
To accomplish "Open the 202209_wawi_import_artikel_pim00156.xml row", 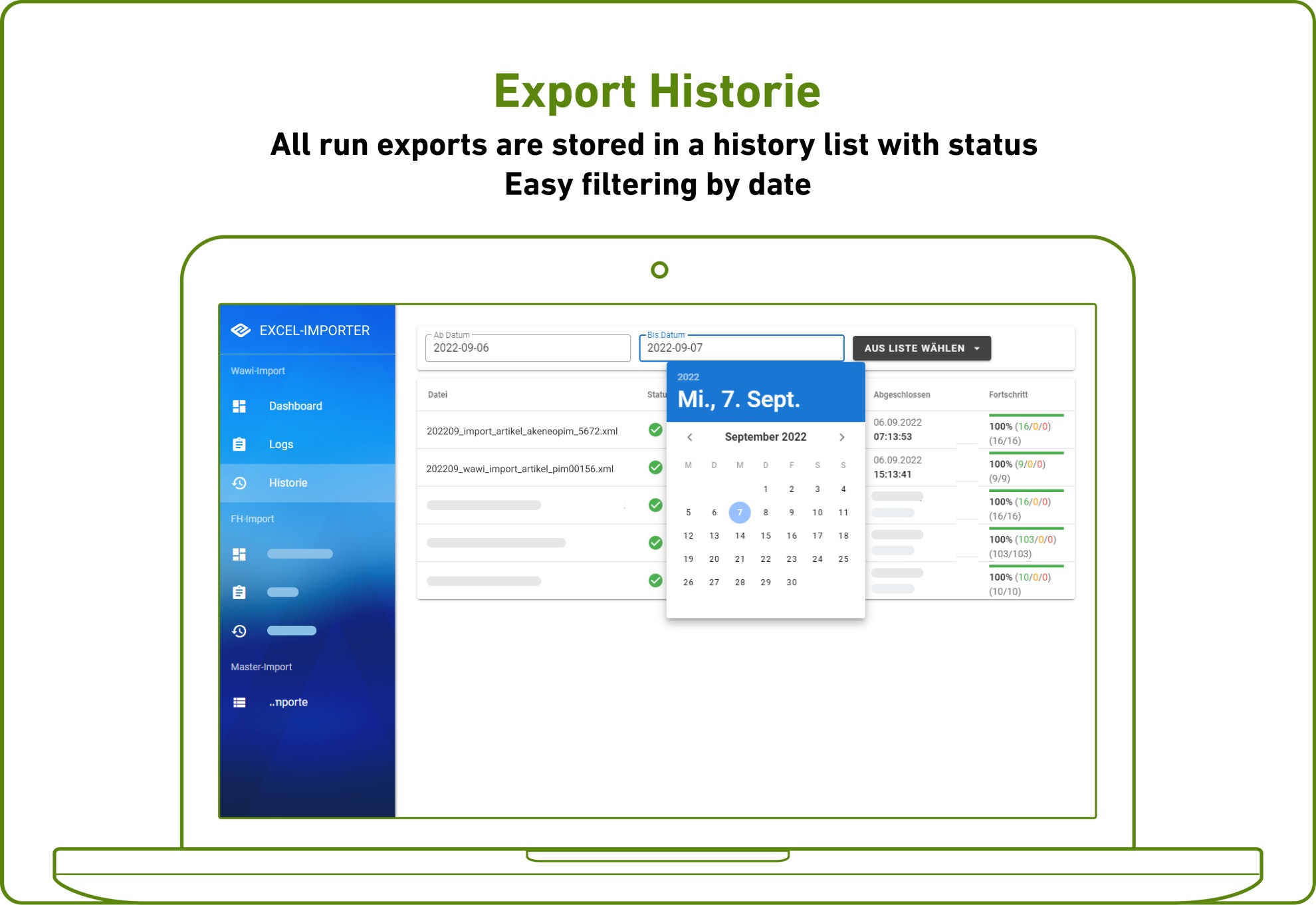I will (x=520, y=469).
